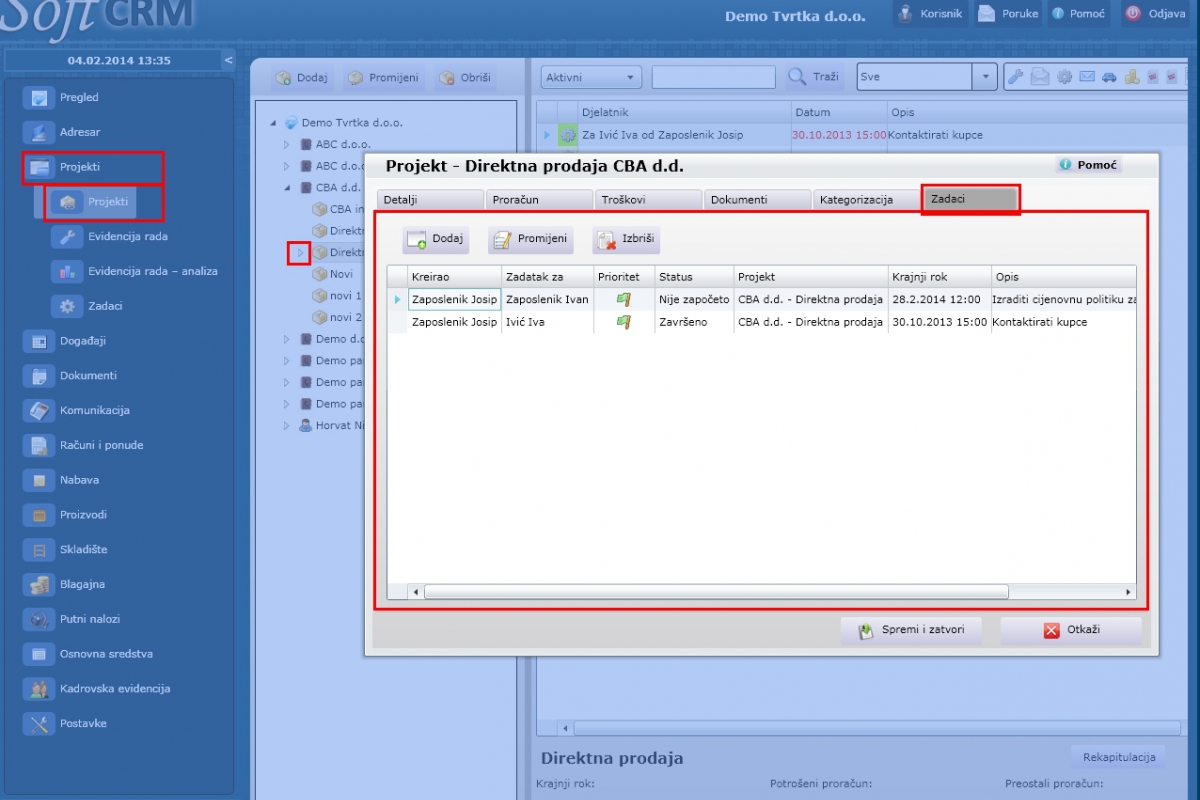Open the Aktivni status dropdown
This screenshot has width=1200, height=800.
coord(591,77)
